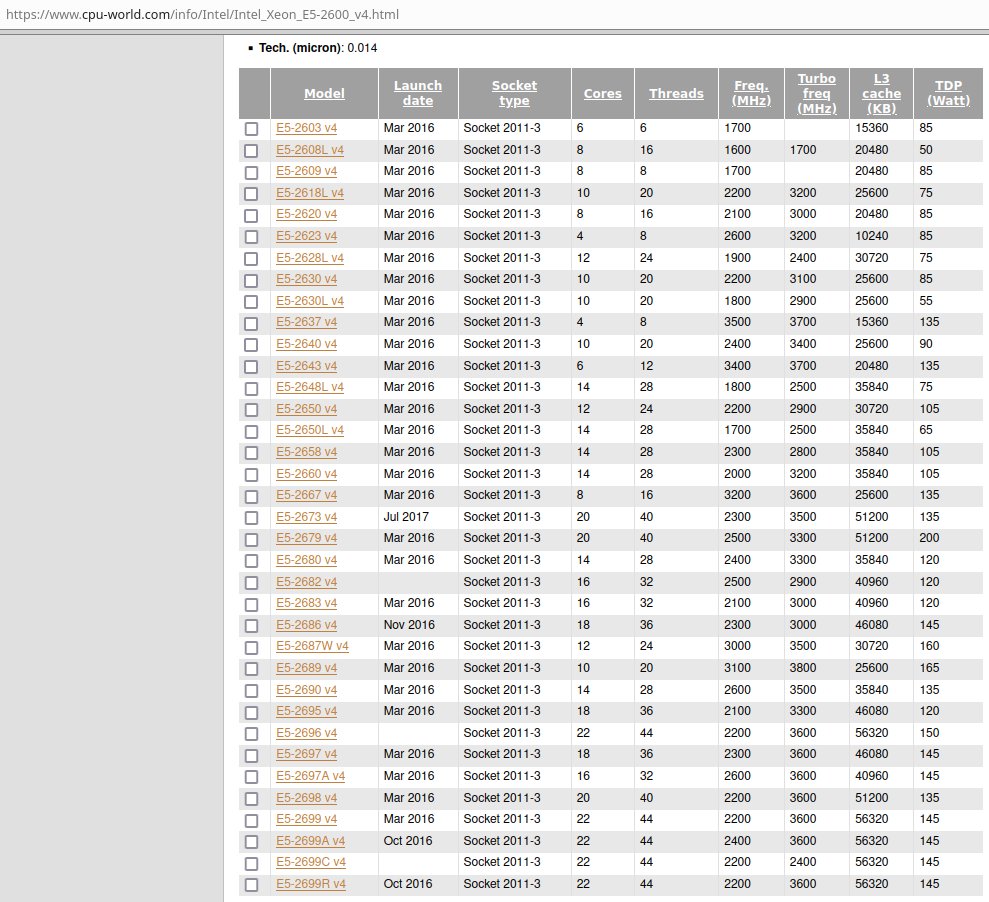Viewport: 989px width, 902px height.
Task: Open the E5-2695 v4 link
Action: [x=307, y=711]
